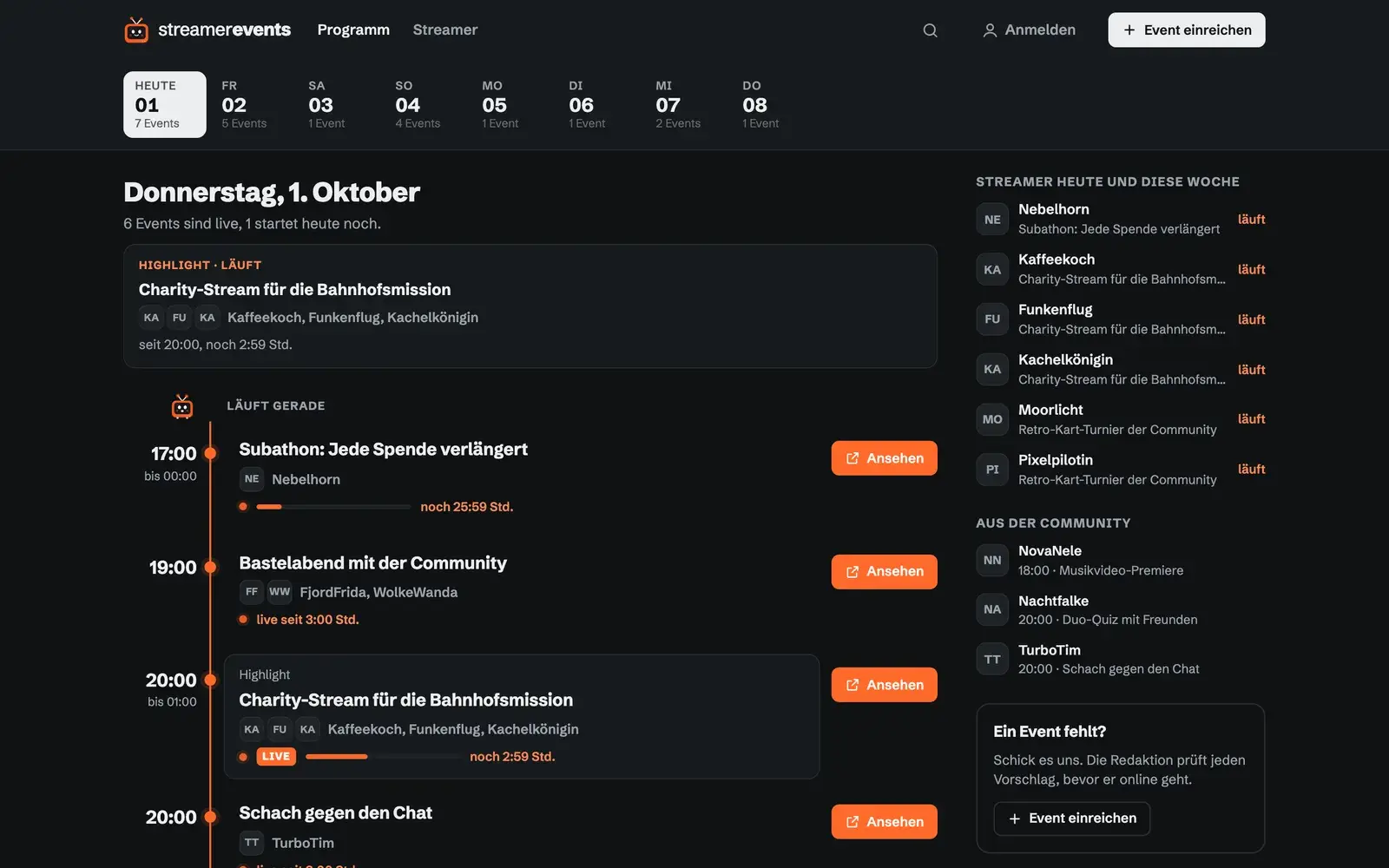Viewport: 1389px width, 868px height.
Task: Open Moorlicht streamer entry in sidebar
Action: pos(1120,419)
